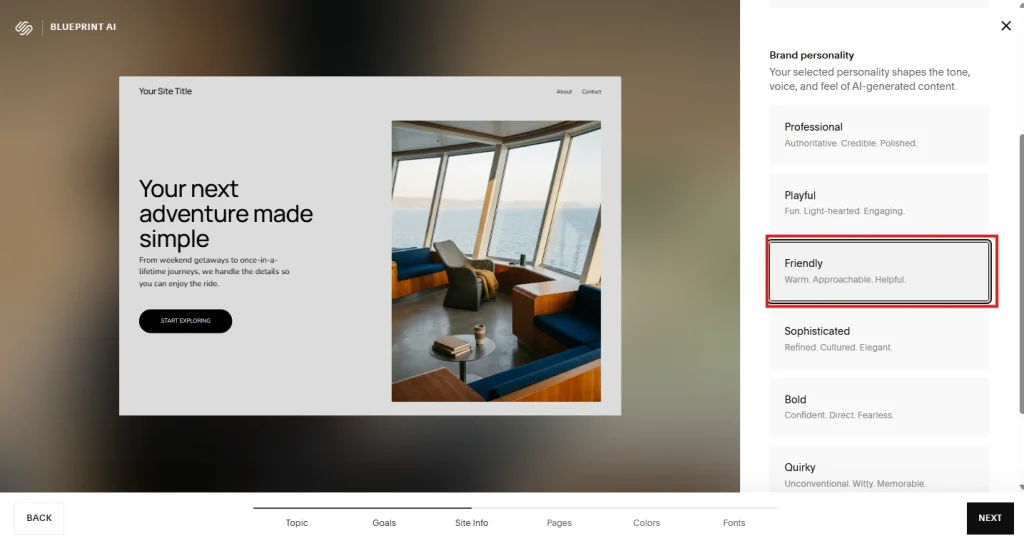The width and height of the screenshot is (1024, 541).
Task: Select the Friendly personality card
Action: tap(879, 271)
